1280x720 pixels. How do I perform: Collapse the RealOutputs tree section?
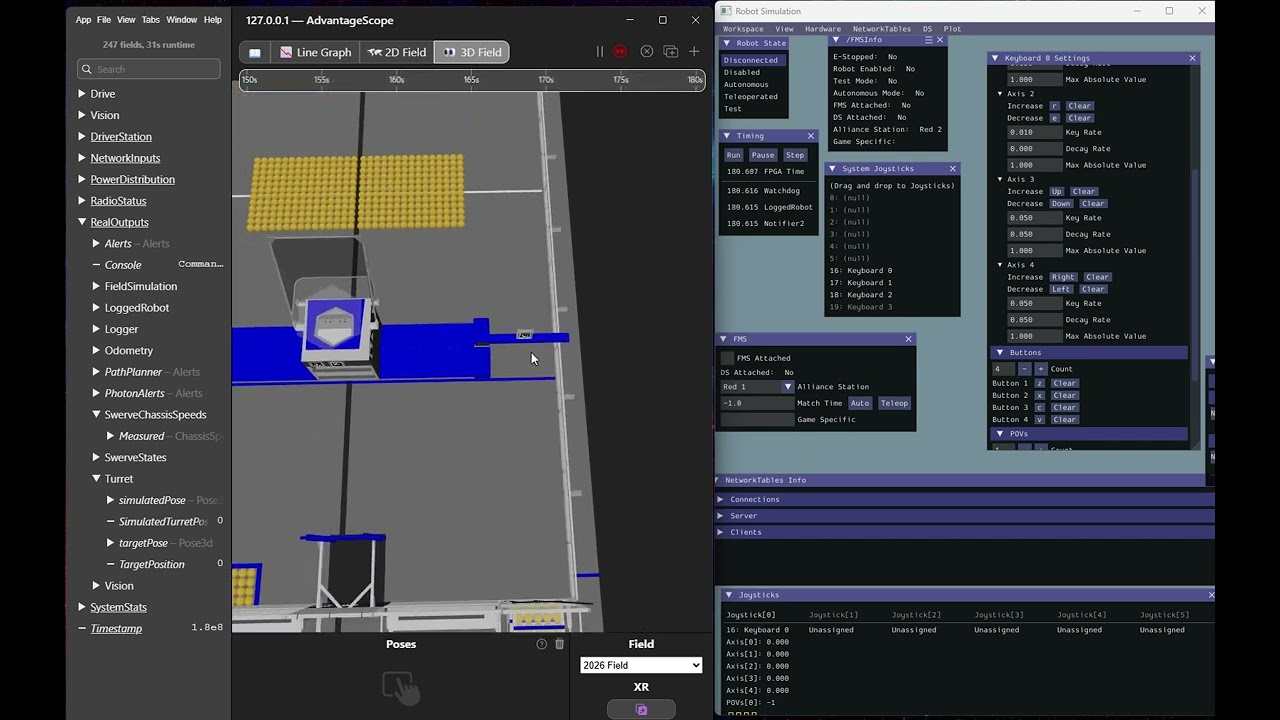(x=83, y=222)
